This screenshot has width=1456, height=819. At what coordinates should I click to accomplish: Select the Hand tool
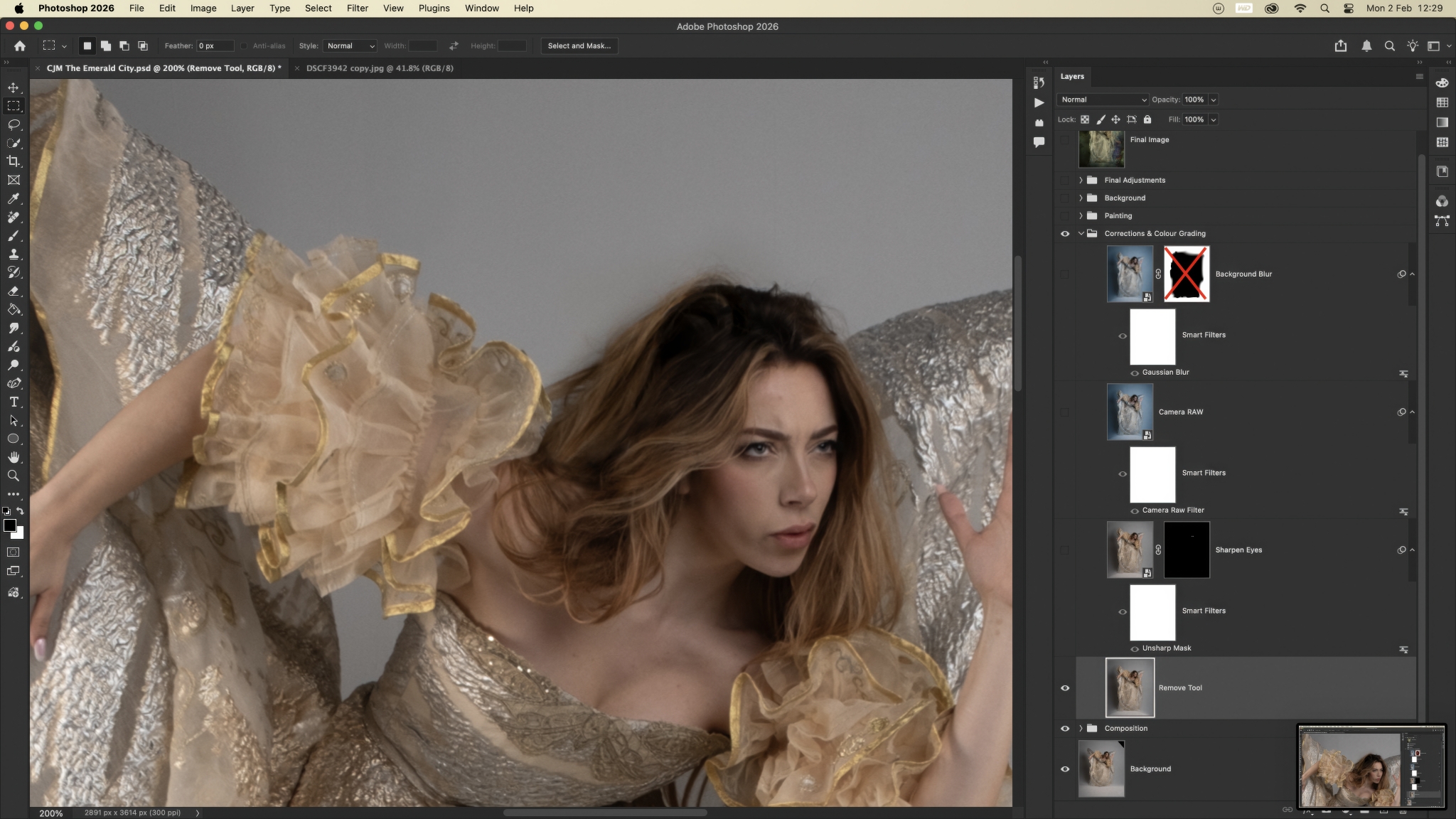click(14, 457)
